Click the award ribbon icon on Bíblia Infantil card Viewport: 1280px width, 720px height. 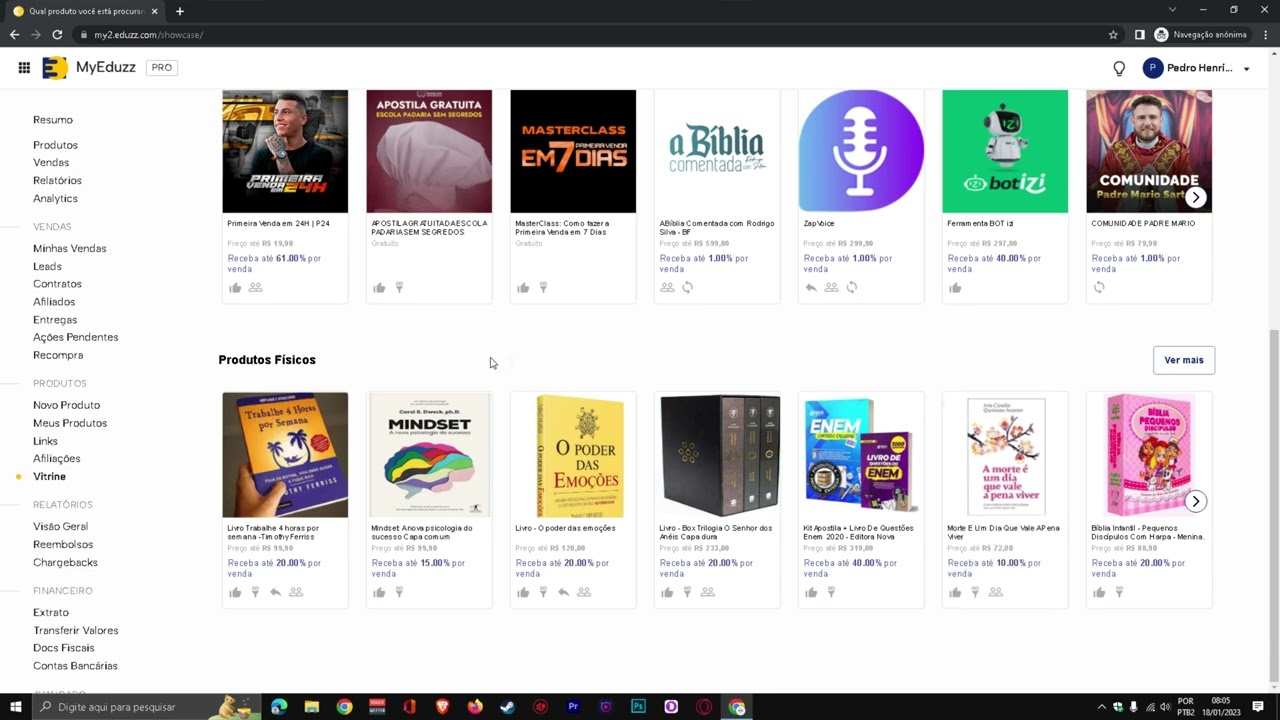(1119, 593)
